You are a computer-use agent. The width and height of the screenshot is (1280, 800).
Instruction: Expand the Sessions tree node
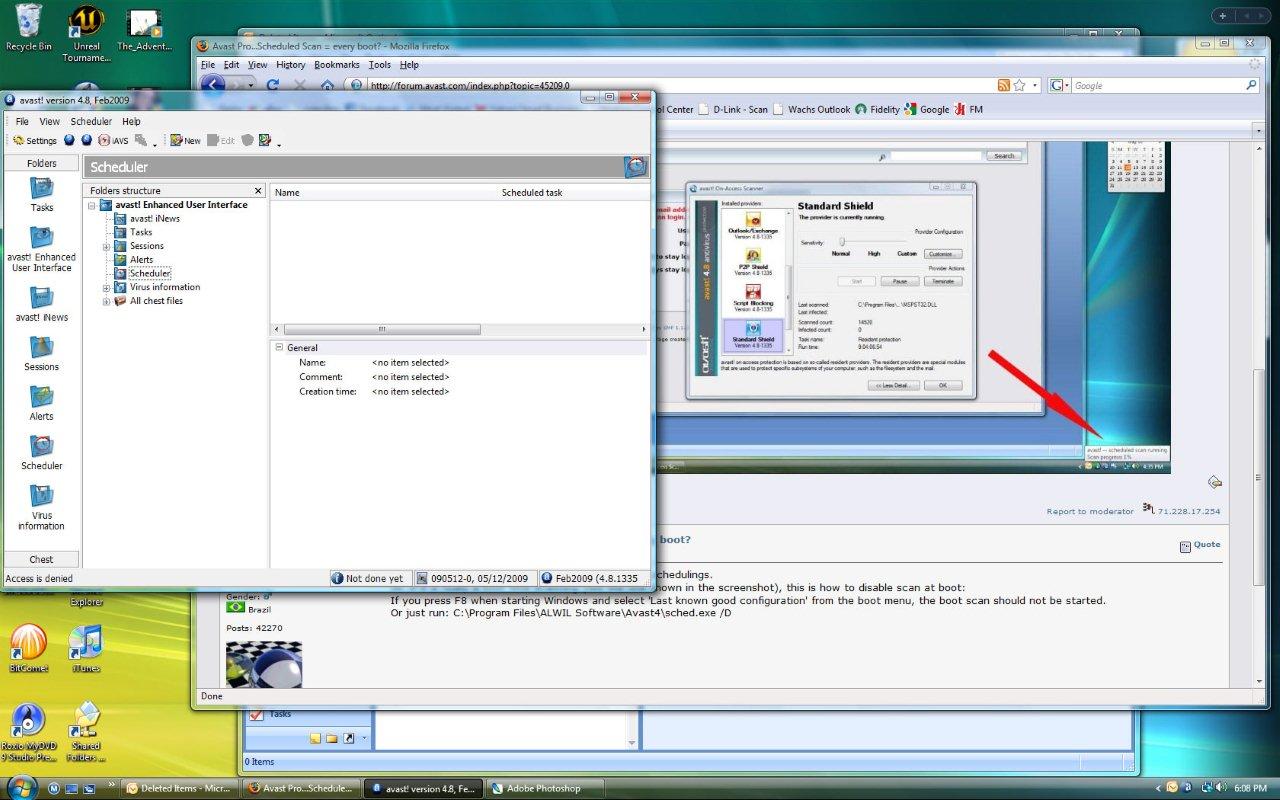point(107,246)
